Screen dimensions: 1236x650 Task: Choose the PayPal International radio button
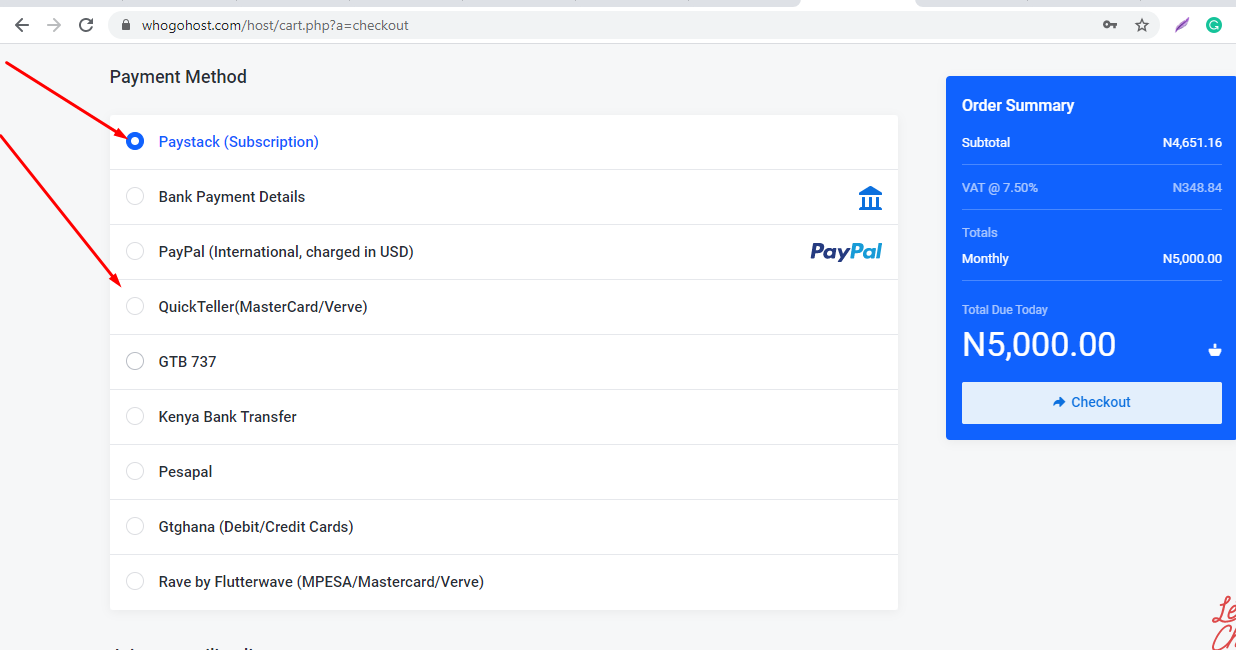pos(135,252)
